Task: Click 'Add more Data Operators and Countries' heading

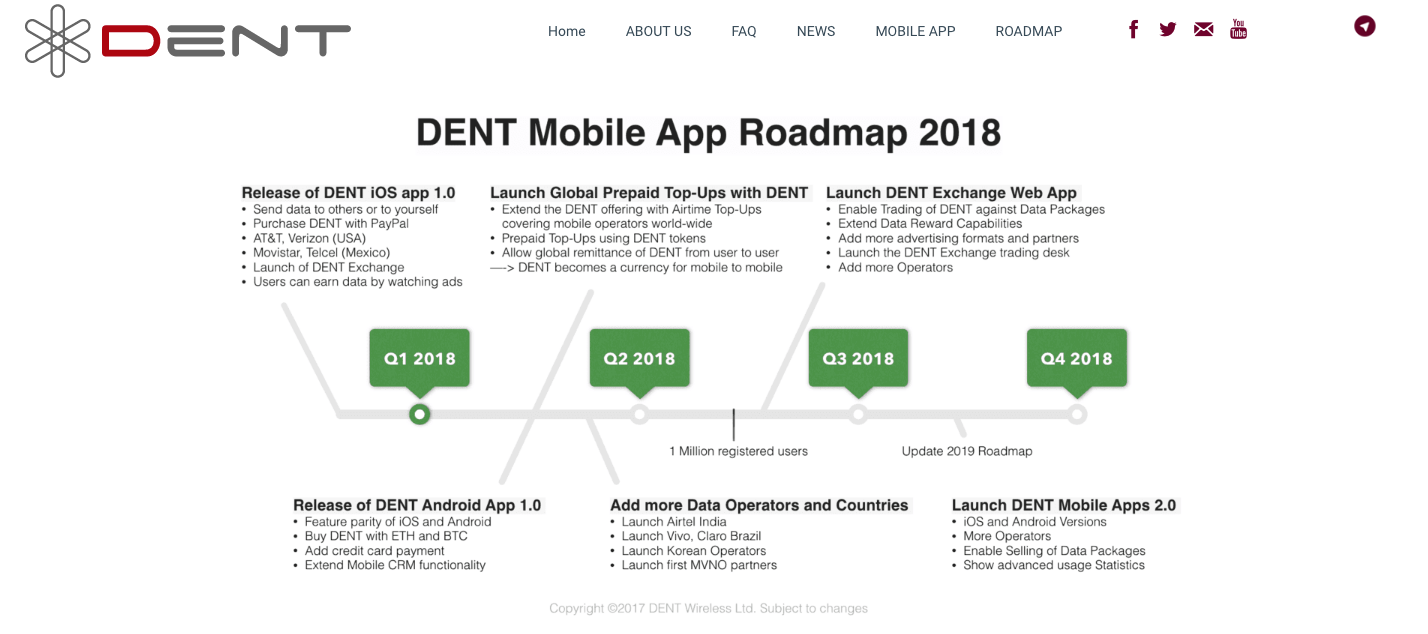Action: (759, 505)
